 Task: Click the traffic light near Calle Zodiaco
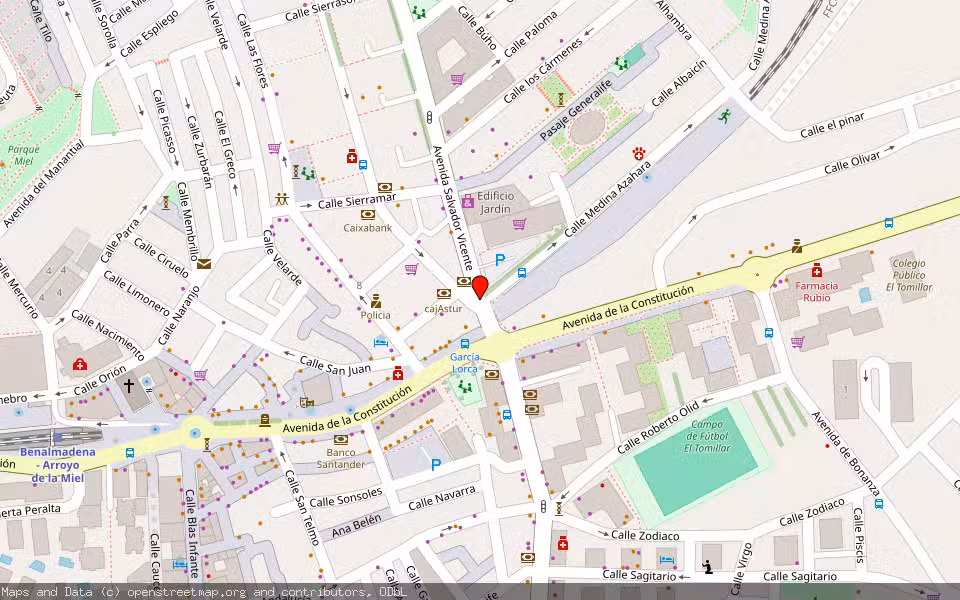coord(544,506)
